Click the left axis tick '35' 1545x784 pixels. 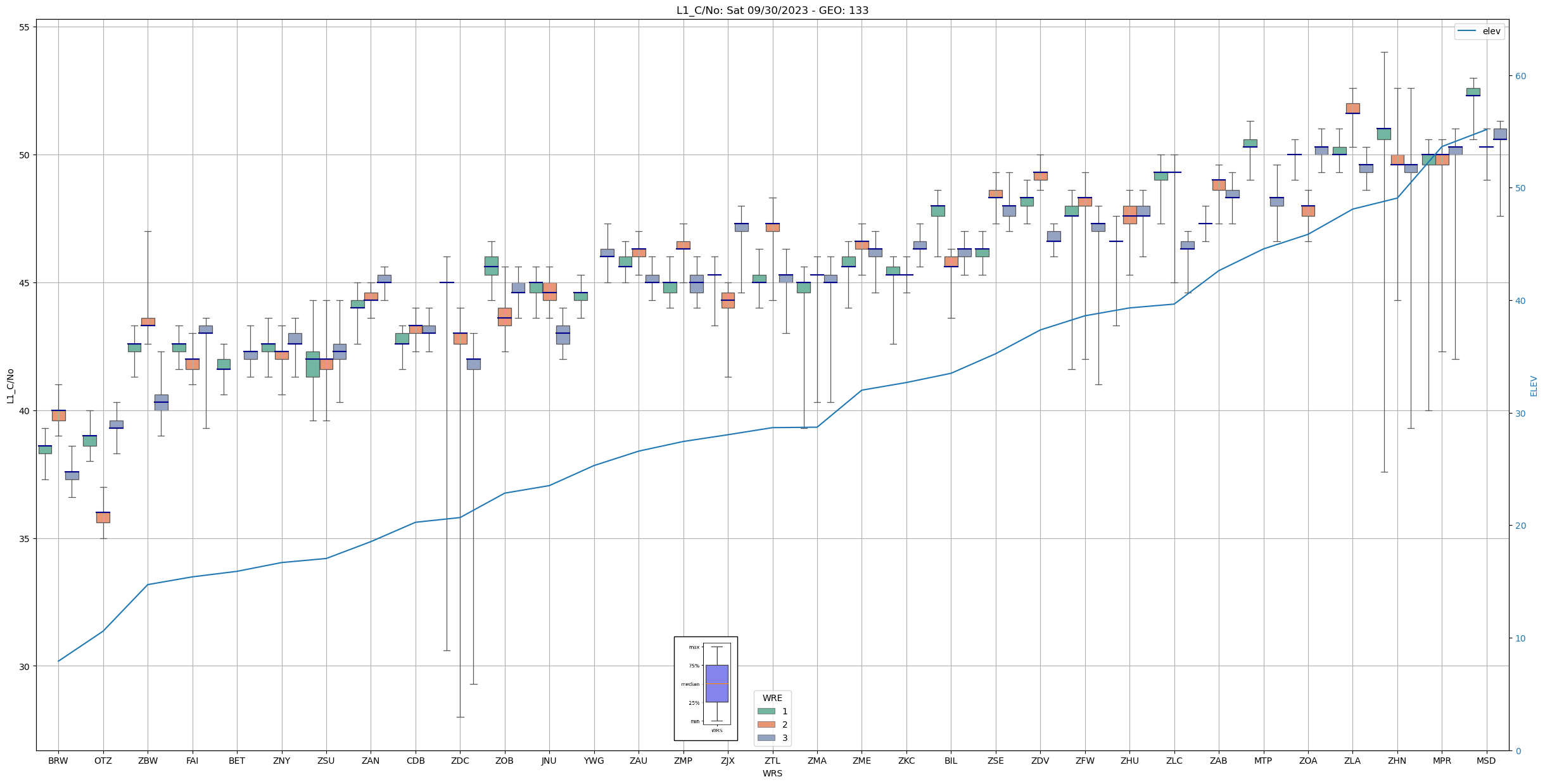coord(26,538)
